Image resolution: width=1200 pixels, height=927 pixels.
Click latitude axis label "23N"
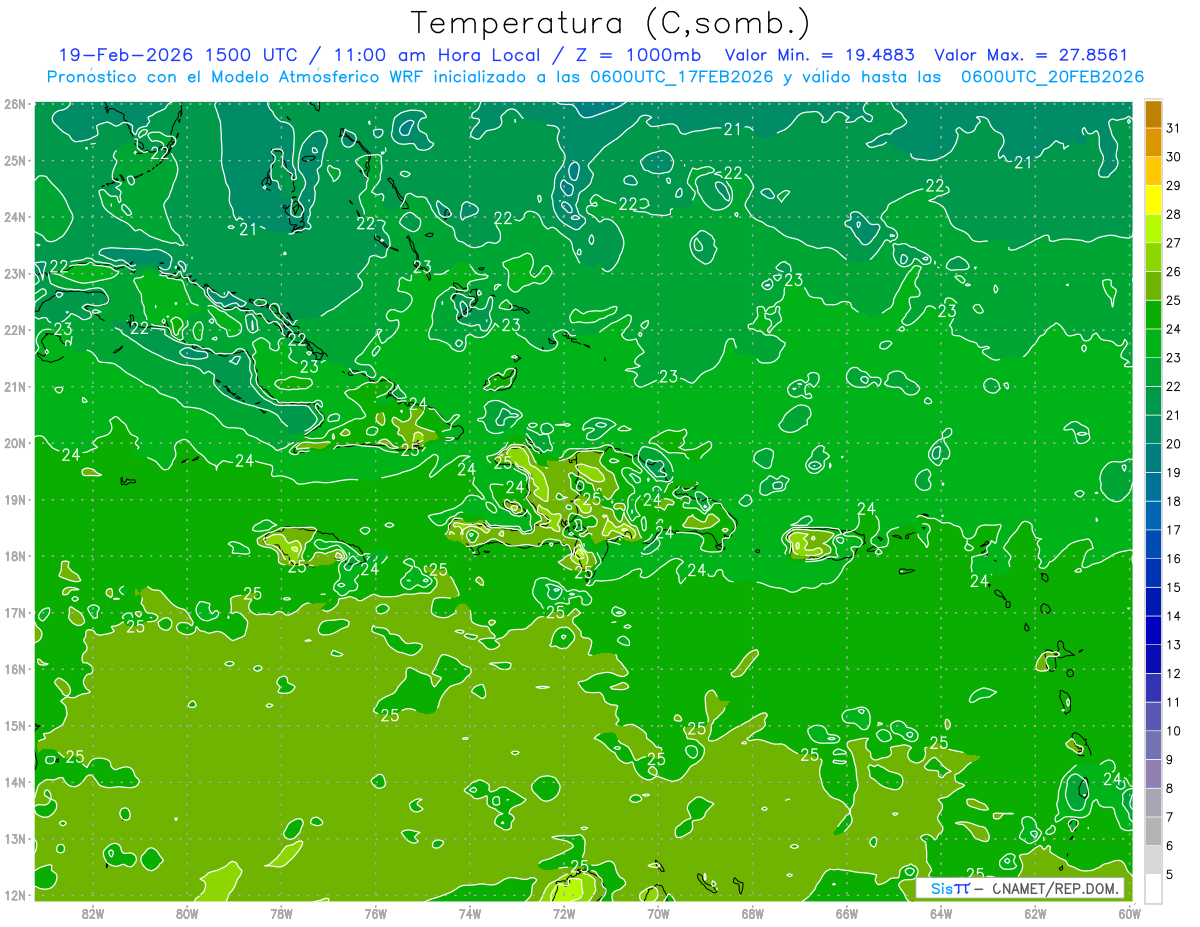tap(15, 274)
